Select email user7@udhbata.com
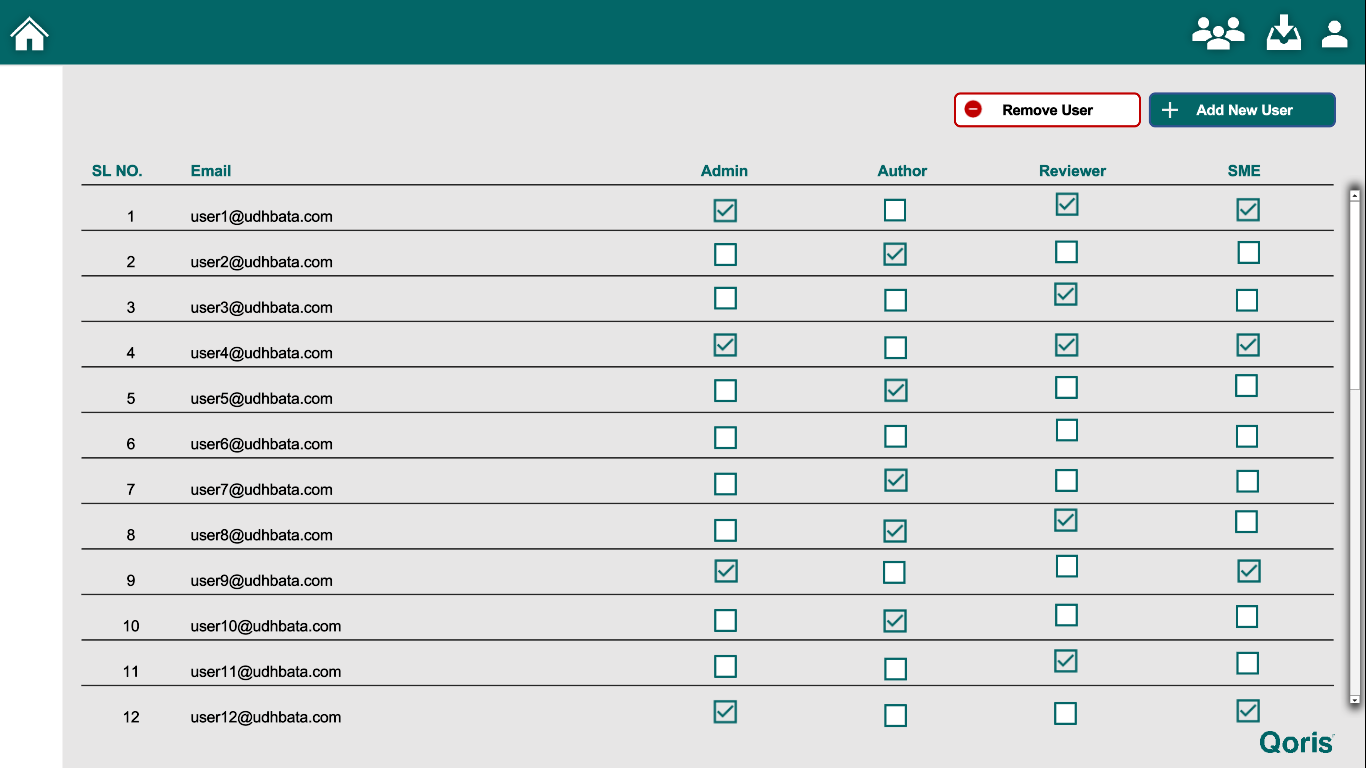Screen dimensions: 1366x768 point(262,489)
